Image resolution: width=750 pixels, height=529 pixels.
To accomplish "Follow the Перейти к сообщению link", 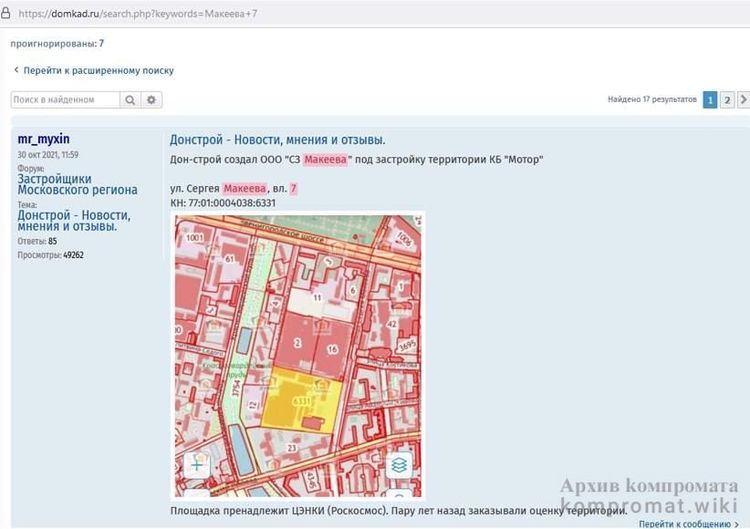I will tap(689, 524).
